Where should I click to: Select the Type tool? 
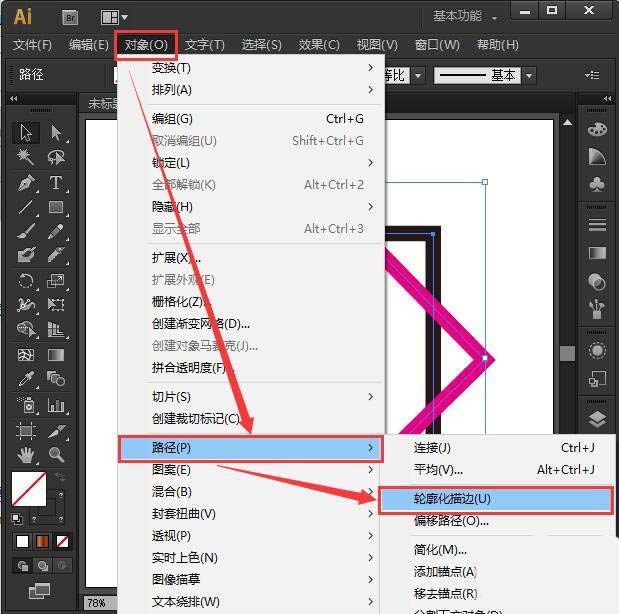tap(56, 183)
